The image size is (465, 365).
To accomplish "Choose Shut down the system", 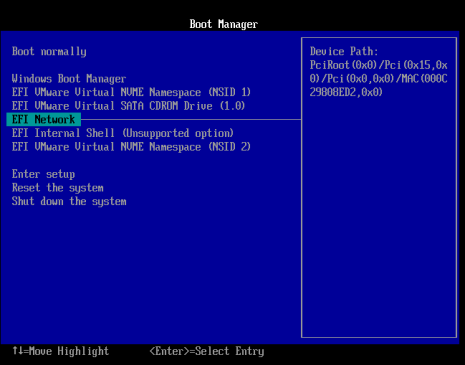I will [69, 201].
